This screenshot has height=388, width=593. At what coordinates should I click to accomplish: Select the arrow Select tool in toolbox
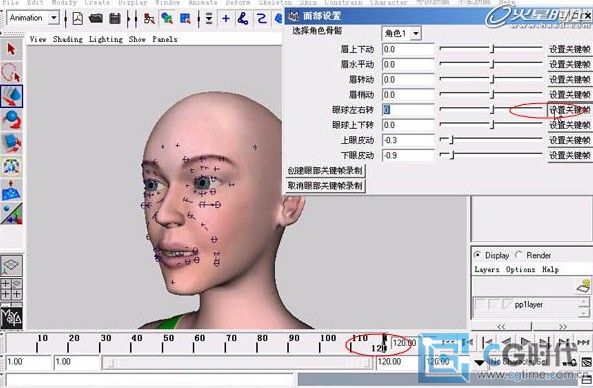pos(11,50)
